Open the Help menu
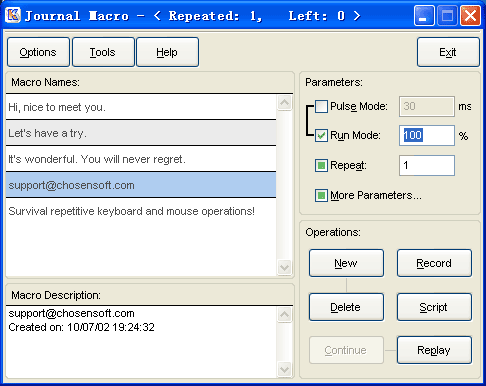Viewport: 486px width, 386px height. click(x=167, y=52)
